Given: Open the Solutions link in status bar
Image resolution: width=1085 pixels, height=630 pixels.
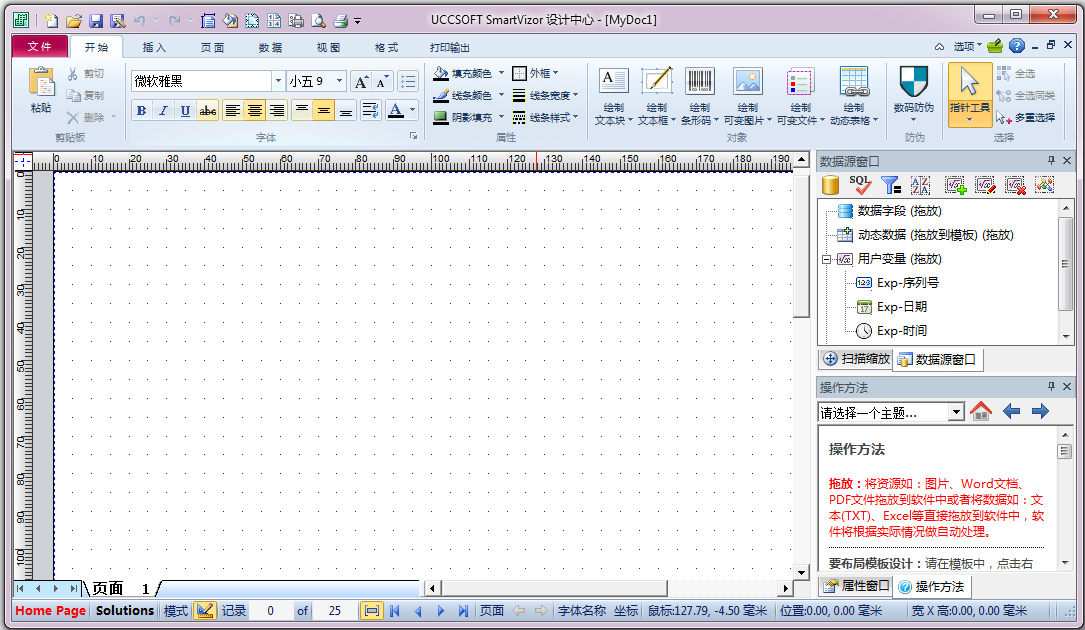Looking at the screenshot, I should pos(125,611).
